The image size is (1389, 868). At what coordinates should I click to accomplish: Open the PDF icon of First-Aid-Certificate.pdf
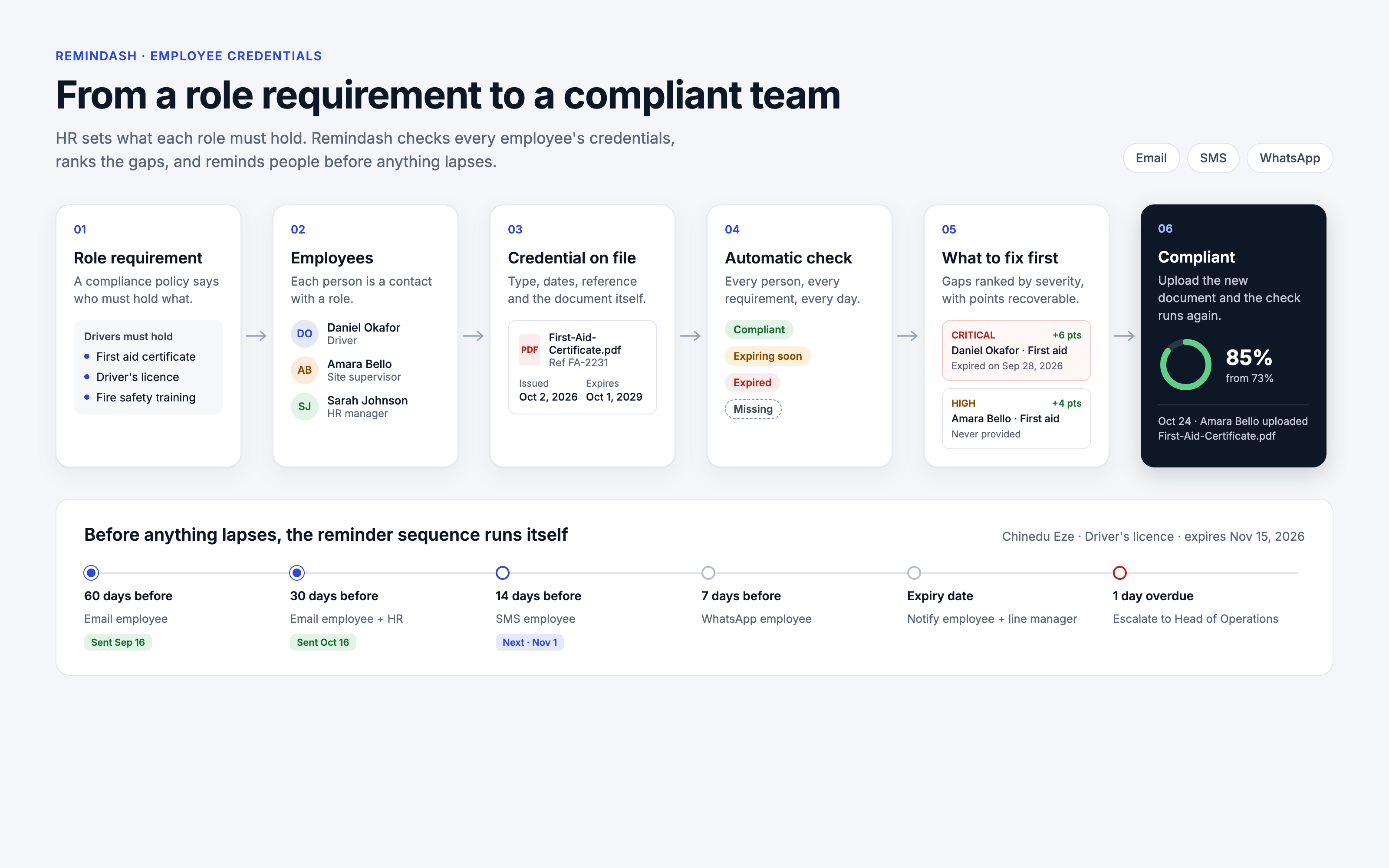click(x=529, y=350)
